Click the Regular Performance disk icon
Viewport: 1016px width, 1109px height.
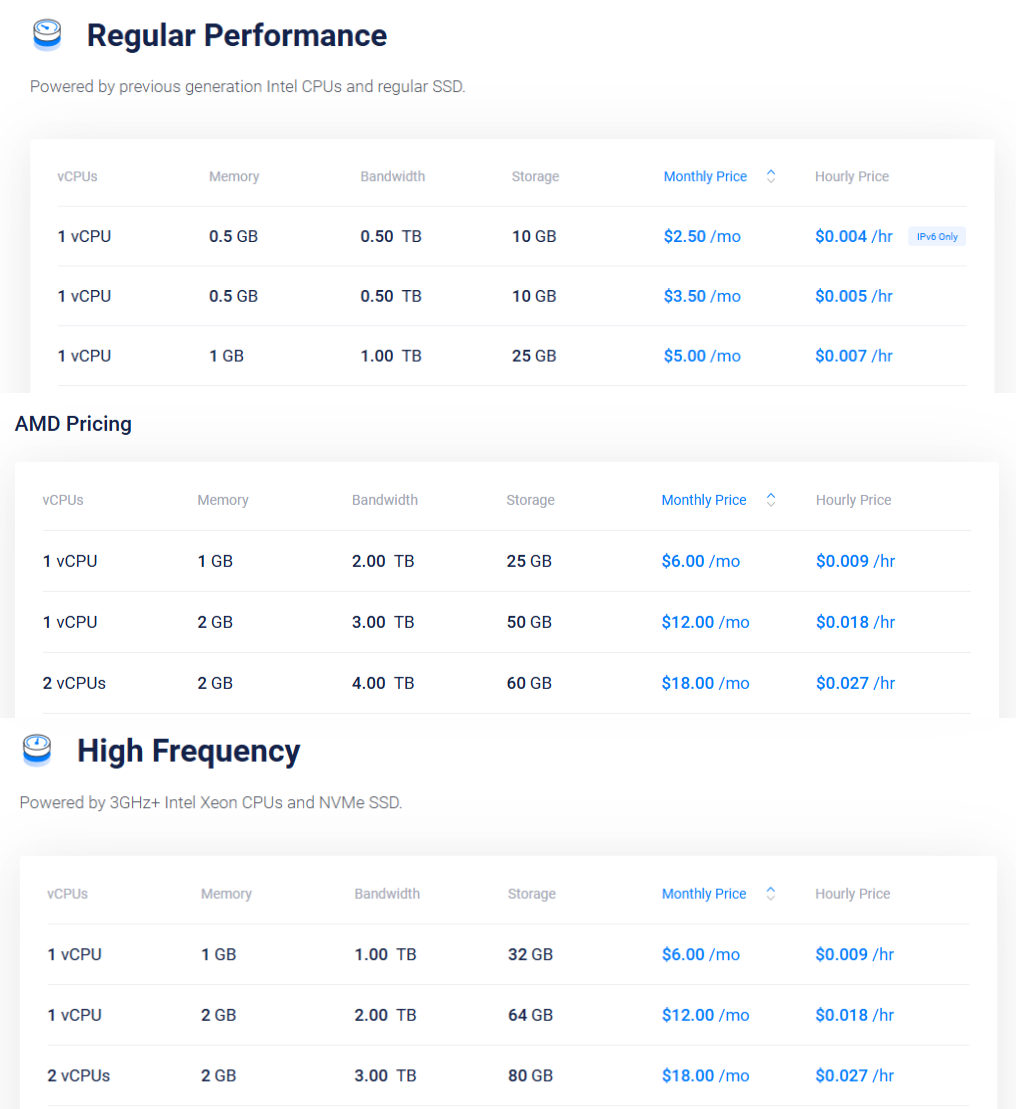pos(47,35)
